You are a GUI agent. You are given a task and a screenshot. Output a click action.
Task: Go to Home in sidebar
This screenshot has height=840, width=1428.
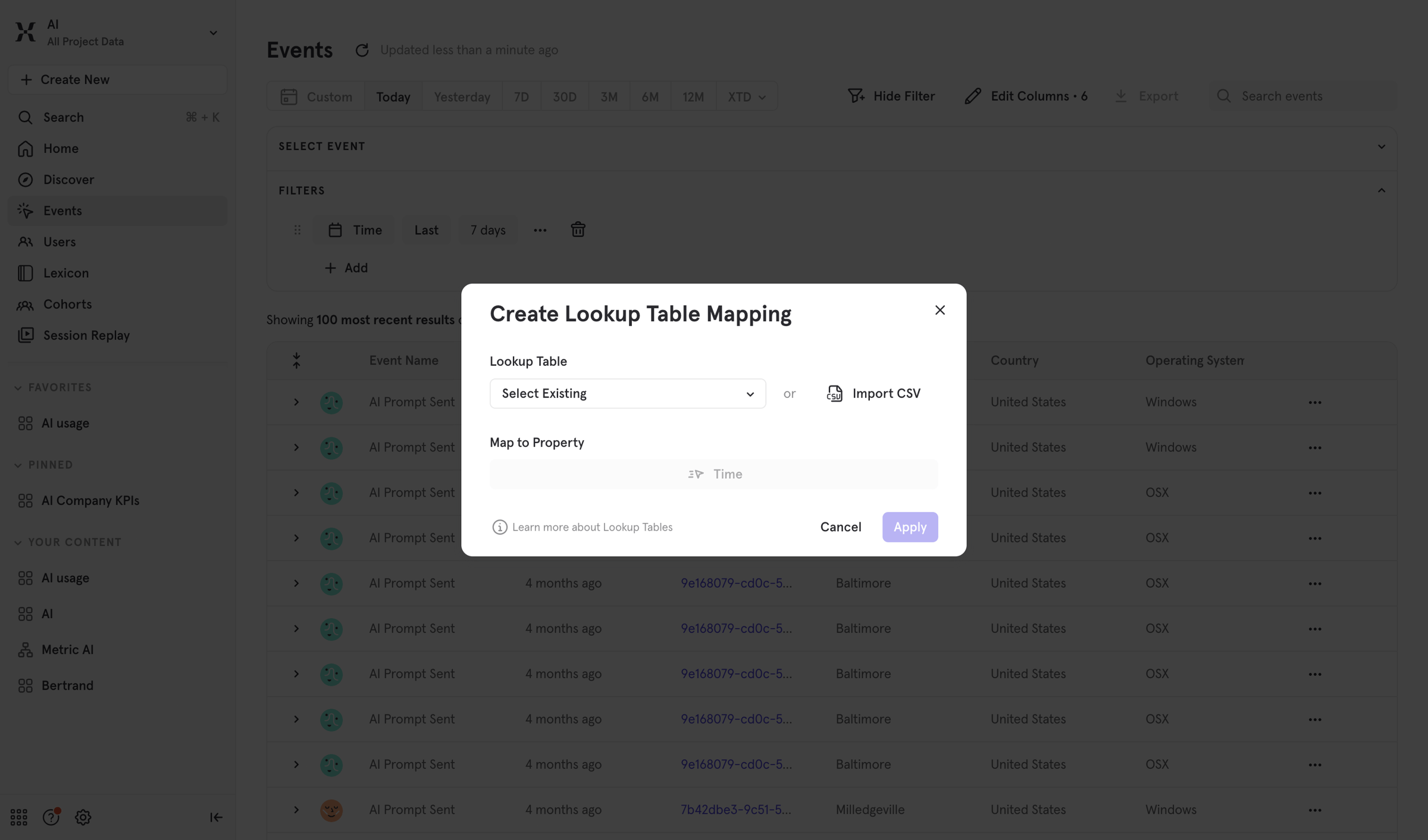point(117,148)
